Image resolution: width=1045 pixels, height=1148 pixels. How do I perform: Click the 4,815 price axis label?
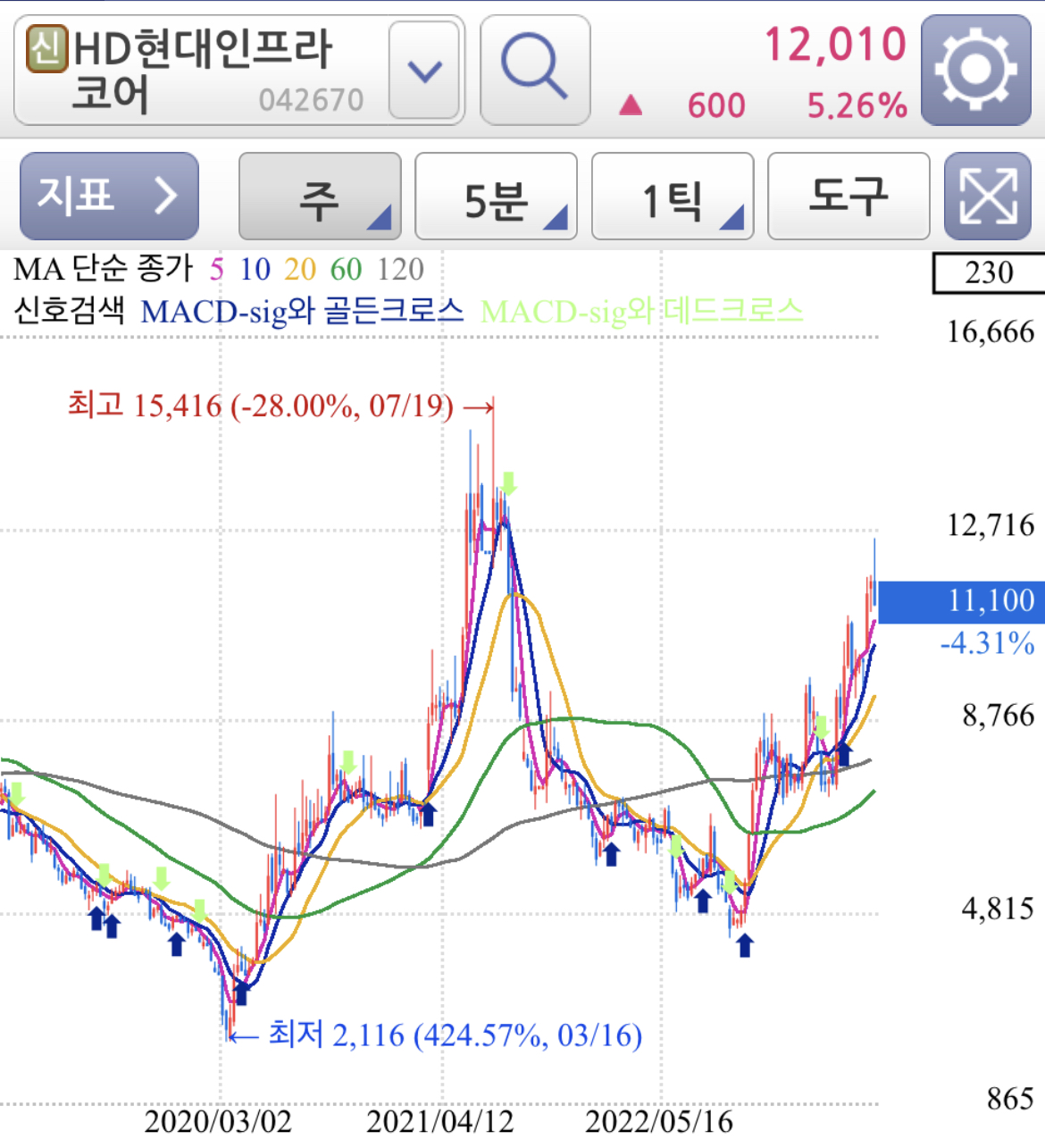click(x=998, y=909)
